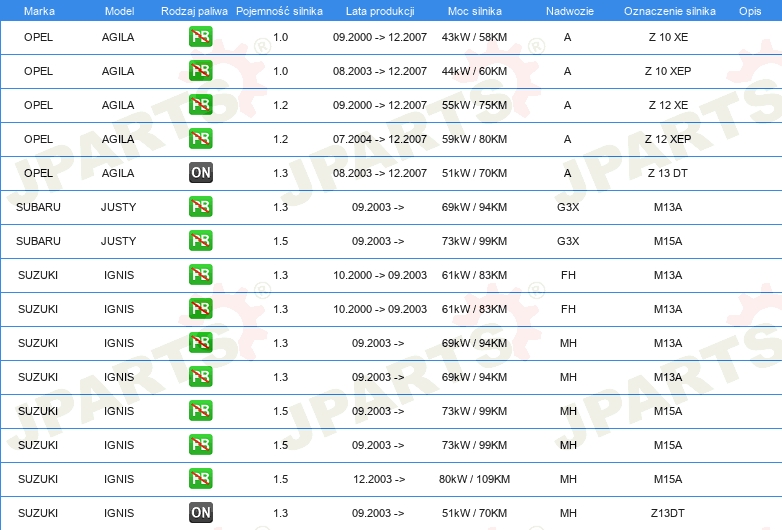The image size is (782, 530).
Task: Click AGILA in the Z 12 XEP row
Action: (x=118, y=139)
